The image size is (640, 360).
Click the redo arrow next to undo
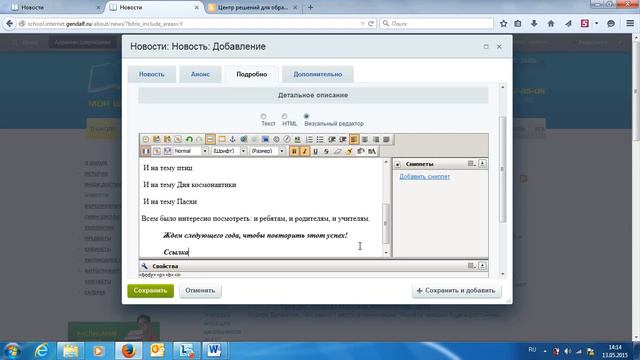199,140
